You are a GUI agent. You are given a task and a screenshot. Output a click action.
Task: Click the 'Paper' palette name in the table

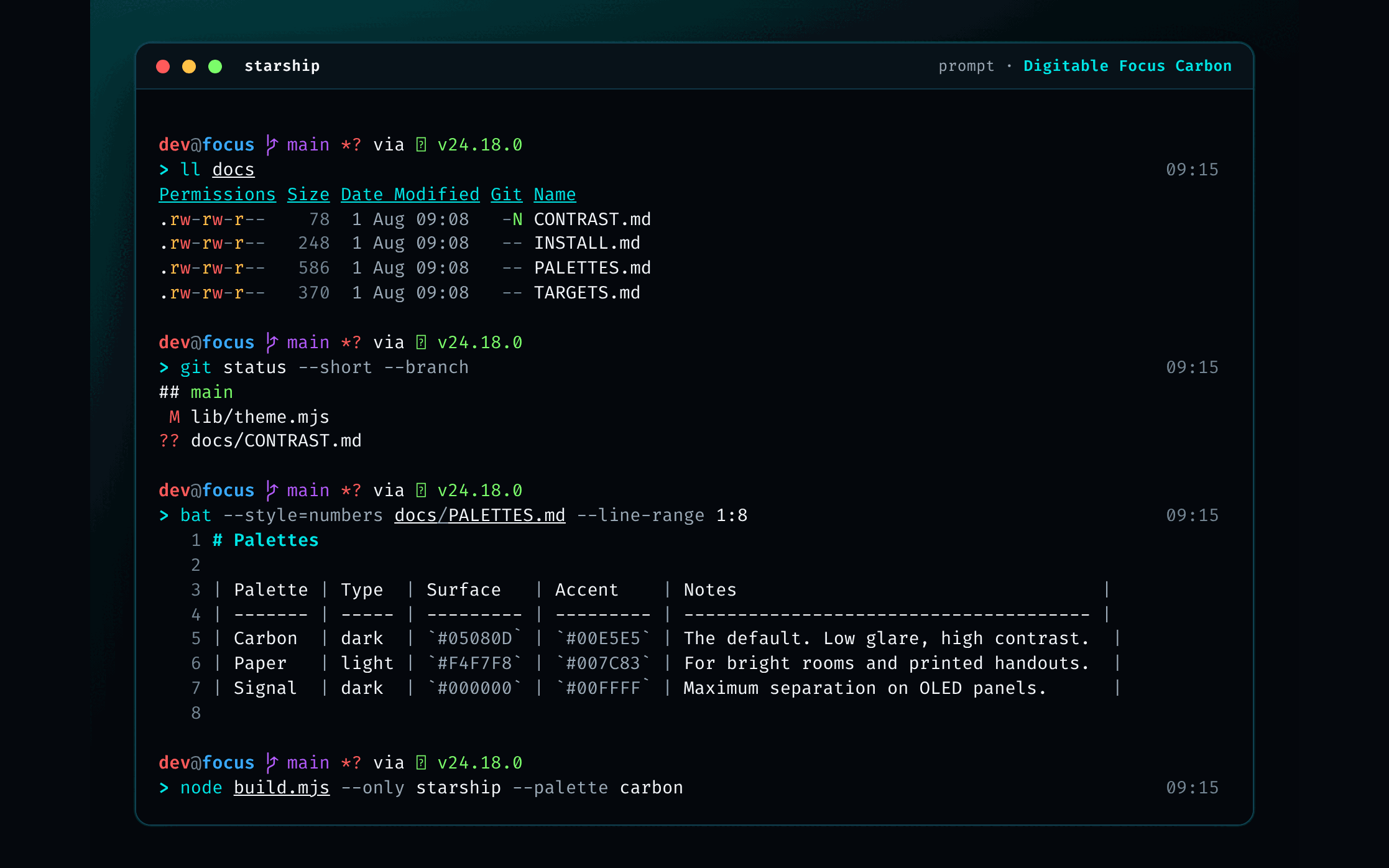point(260,663)
